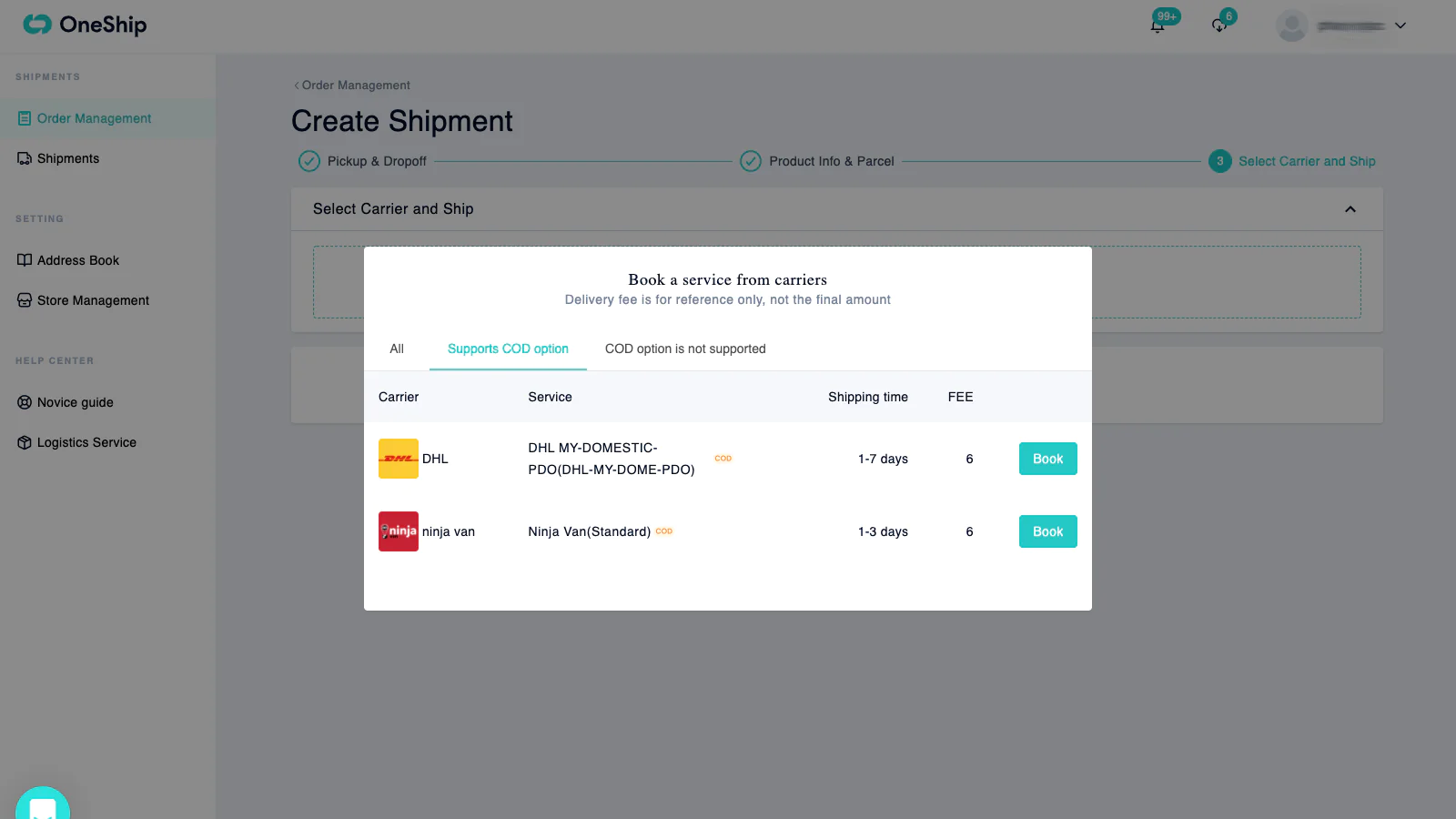Viewport: 1456px width, 819px height.
Task: Click the COD badge on Ninja Van service
Action: click(664, 531)
